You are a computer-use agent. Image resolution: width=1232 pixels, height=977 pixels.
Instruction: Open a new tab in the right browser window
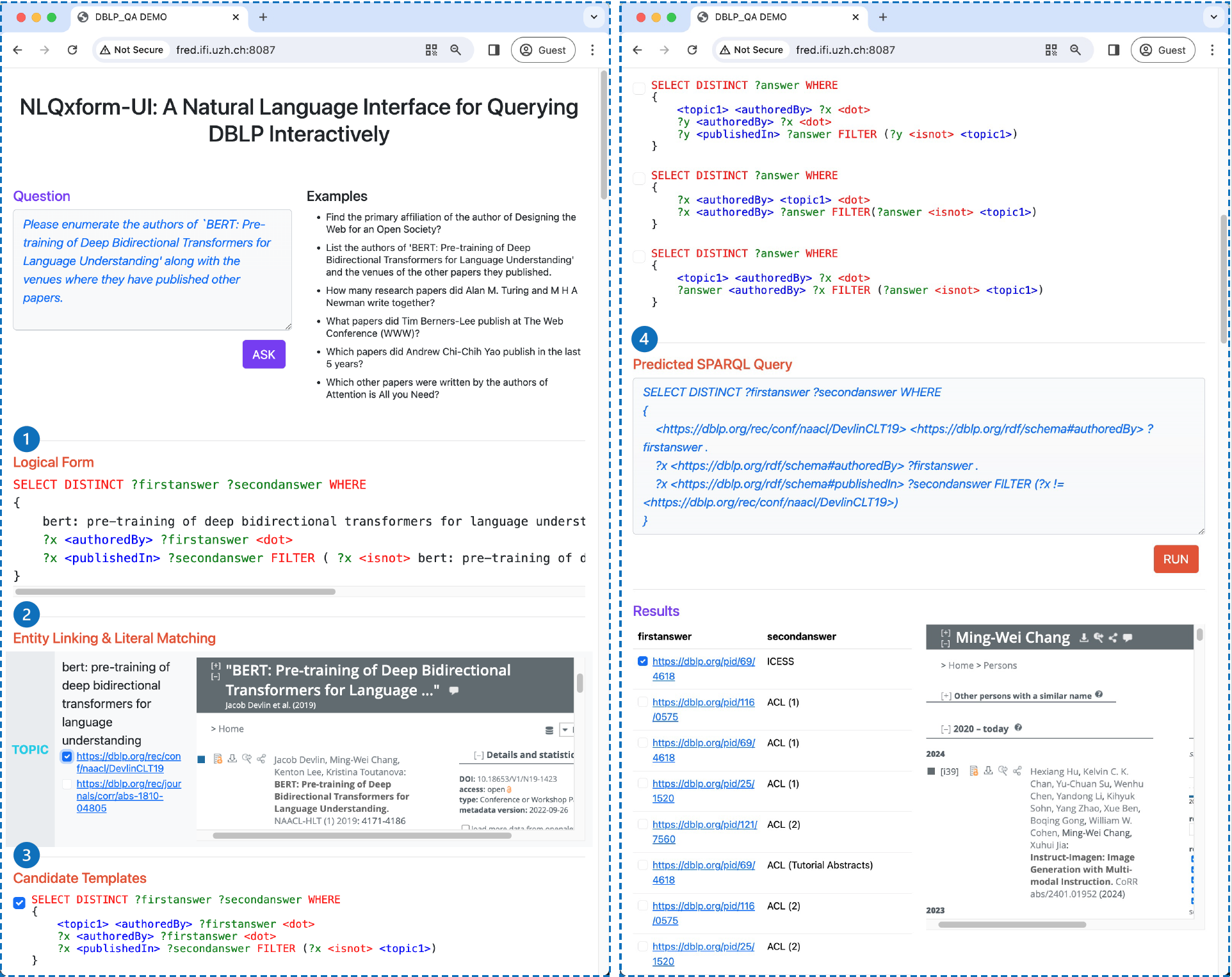point(883,17)
